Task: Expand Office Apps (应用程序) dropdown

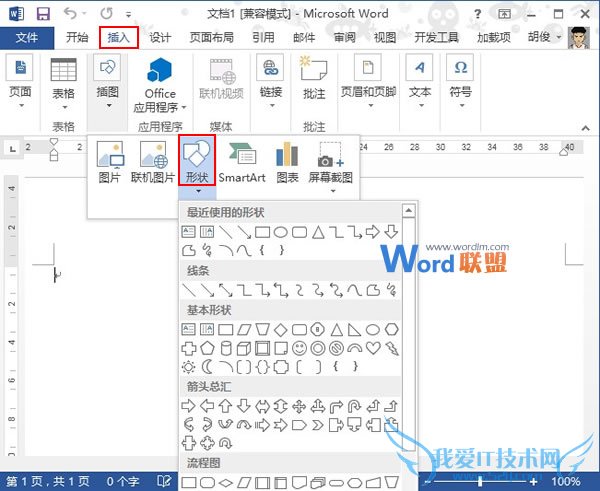Action: coord(184,107)
